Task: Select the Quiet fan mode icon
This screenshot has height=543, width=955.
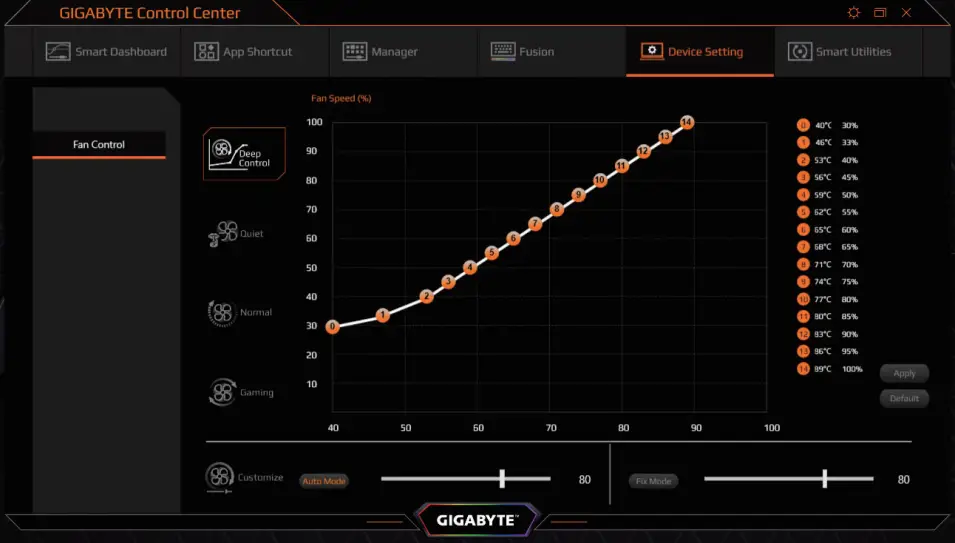Action: [236, 234]
